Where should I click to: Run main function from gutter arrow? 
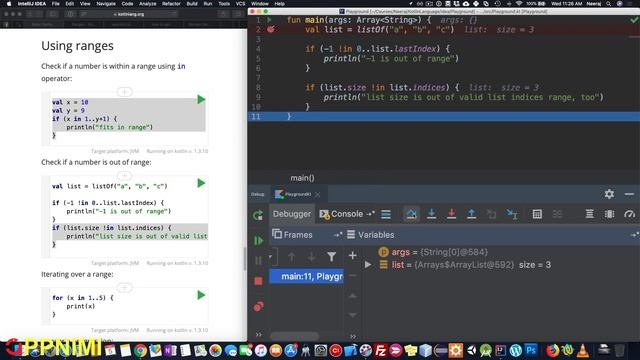270,20
